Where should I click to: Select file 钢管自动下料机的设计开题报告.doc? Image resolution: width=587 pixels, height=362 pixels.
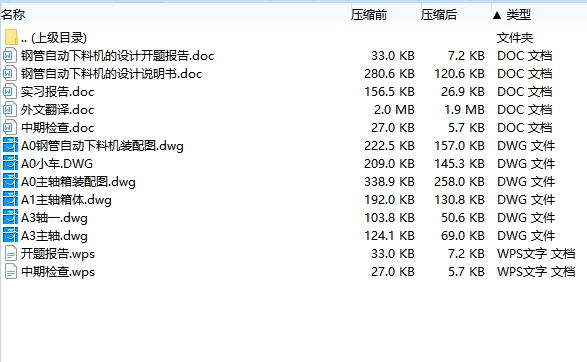coord(118,56)
